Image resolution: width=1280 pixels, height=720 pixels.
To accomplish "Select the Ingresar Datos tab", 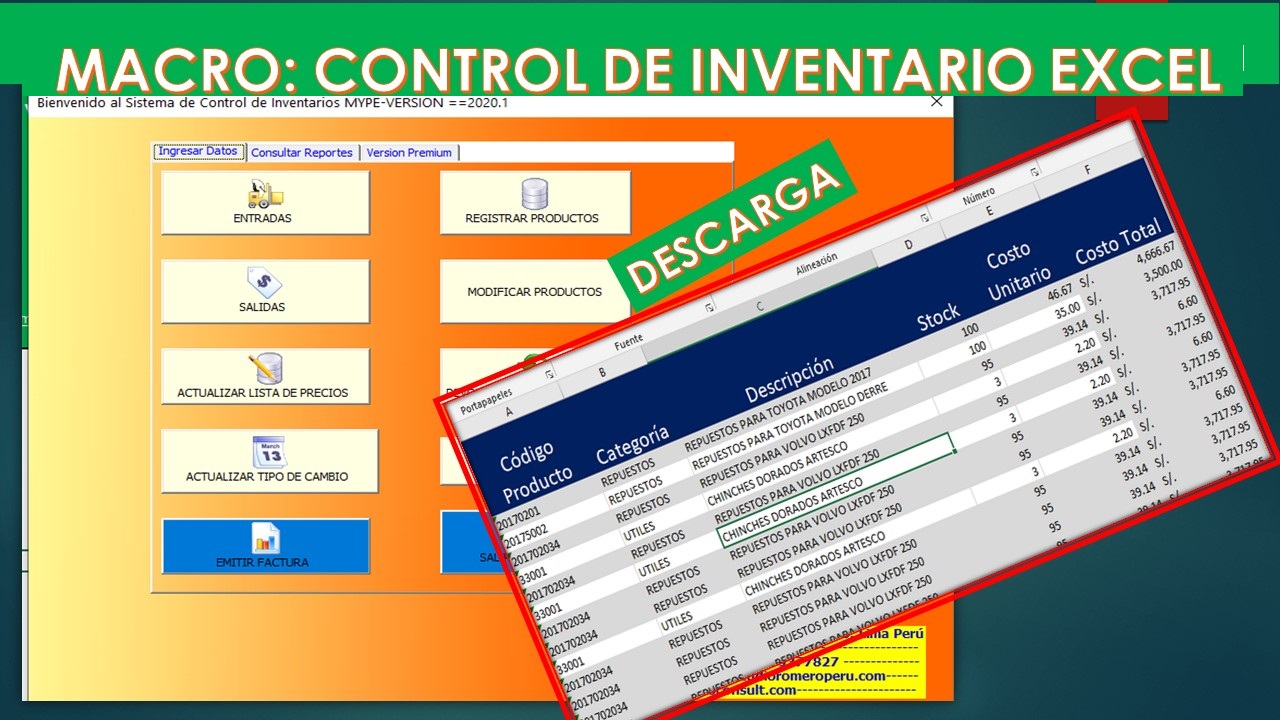I will 198,152.
